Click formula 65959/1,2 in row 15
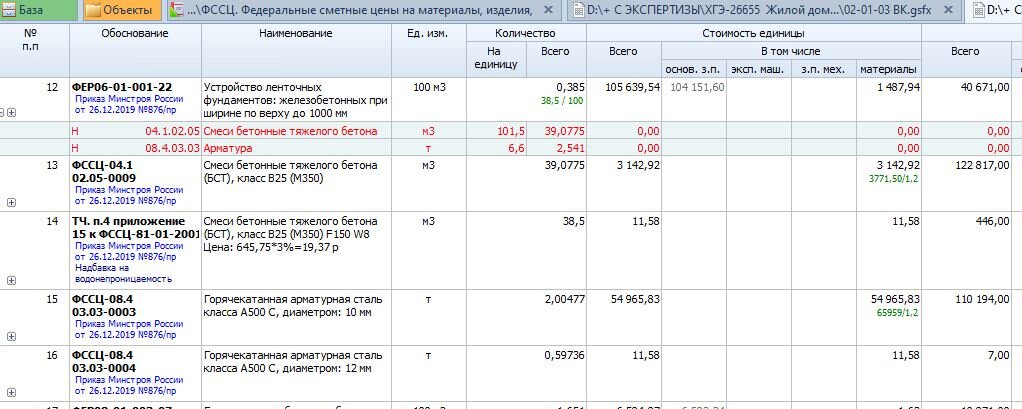This screenshot has width=1022, height=409. coord(898,313)
